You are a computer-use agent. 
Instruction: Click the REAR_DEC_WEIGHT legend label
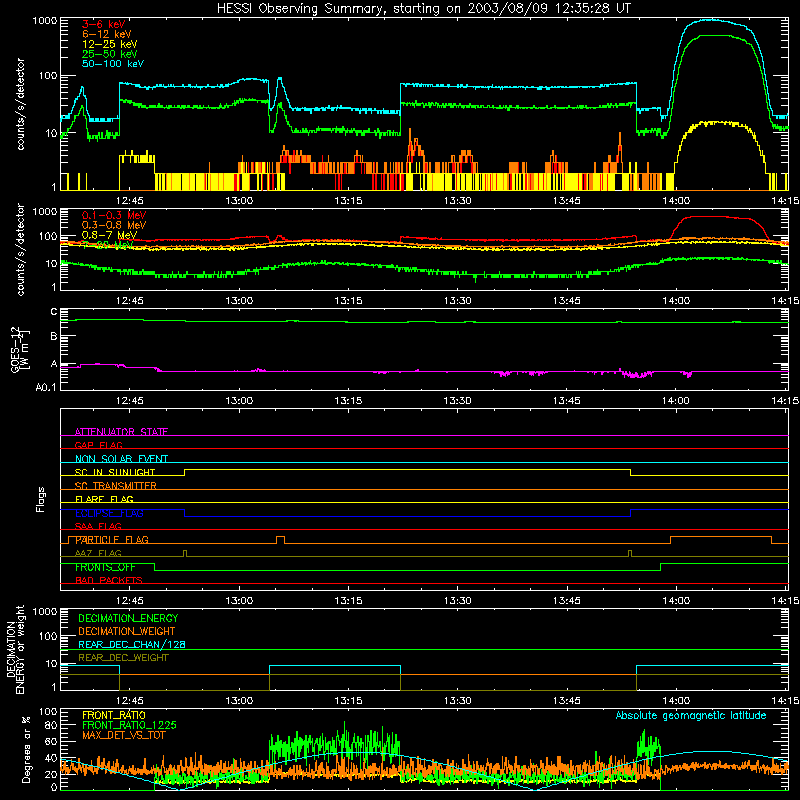pos(123,658)
